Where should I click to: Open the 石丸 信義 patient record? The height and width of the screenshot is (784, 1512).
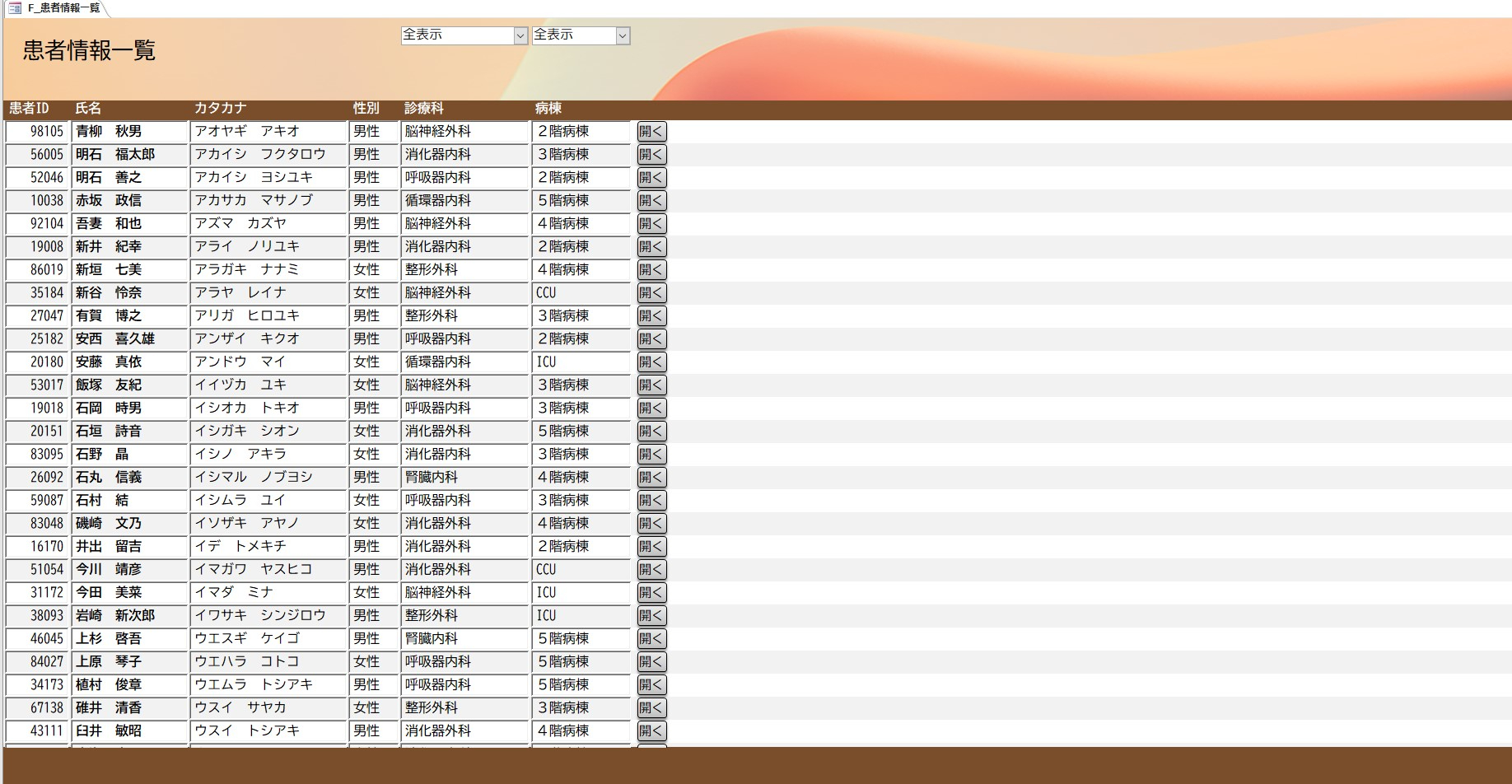(x=651, y=477)
